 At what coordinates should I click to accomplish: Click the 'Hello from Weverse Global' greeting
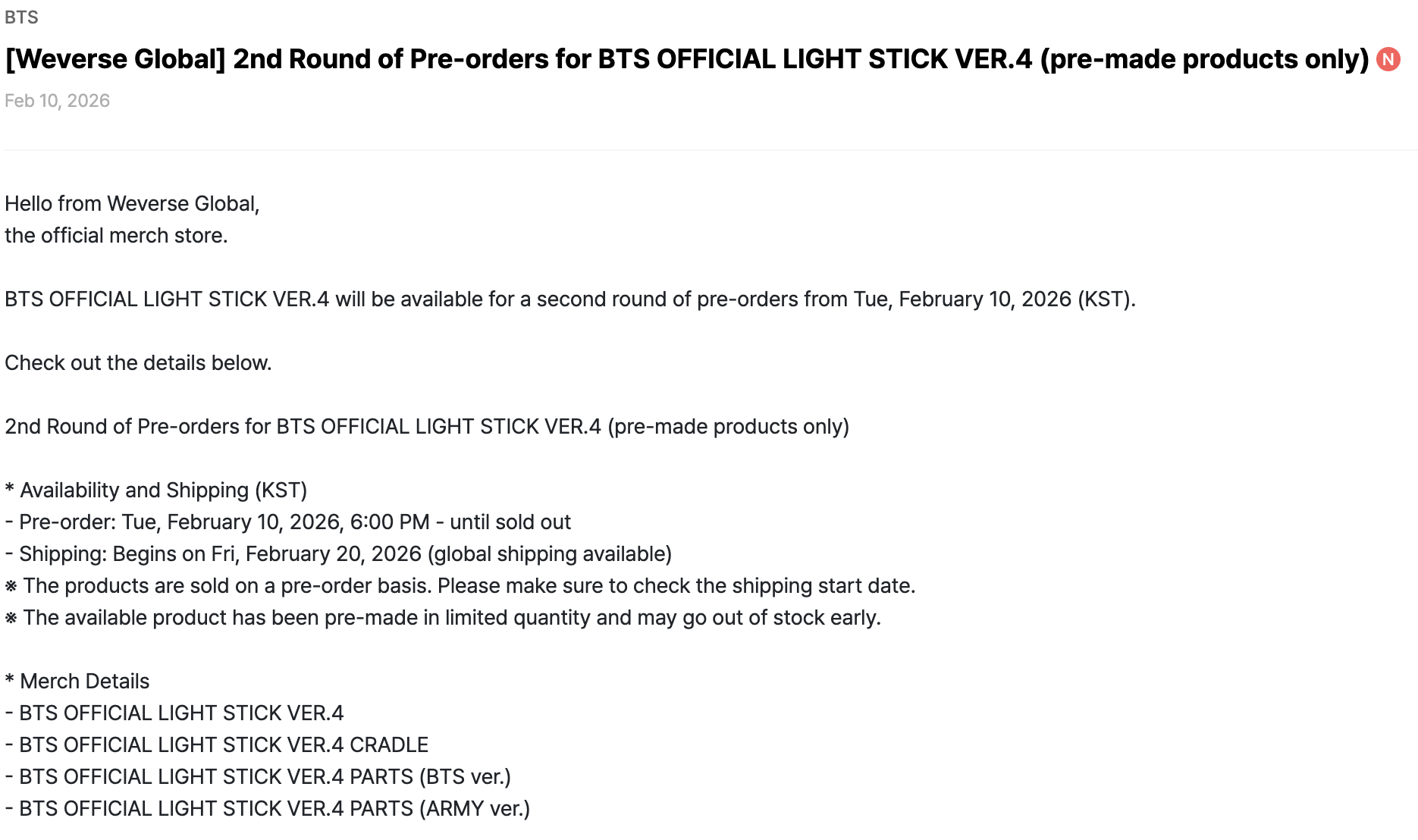132,204
